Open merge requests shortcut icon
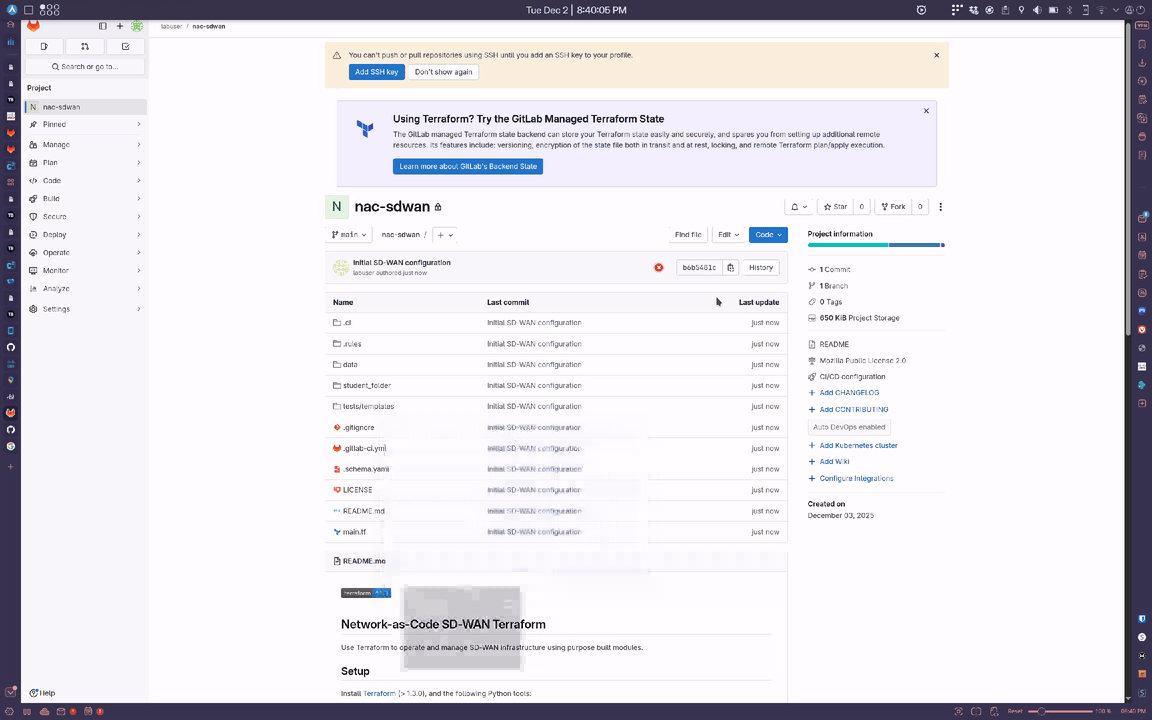The image size is (1152, 720). [84, 46]
